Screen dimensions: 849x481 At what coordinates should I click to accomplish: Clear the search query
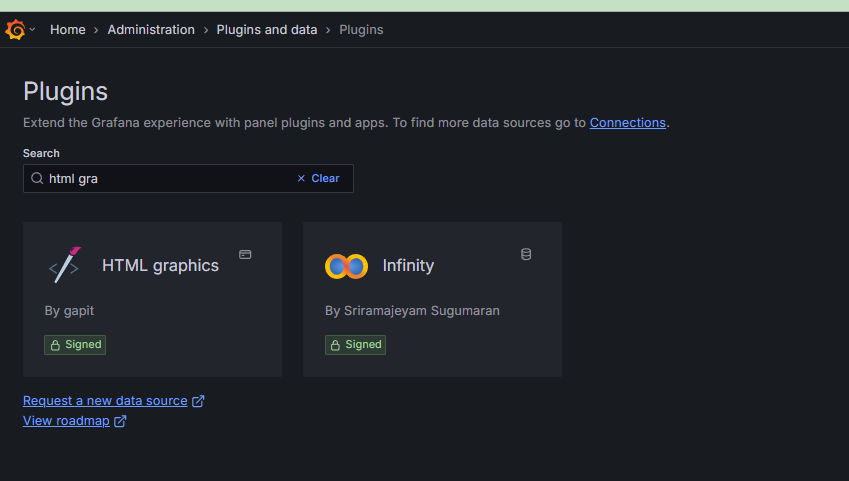[318, 178]
